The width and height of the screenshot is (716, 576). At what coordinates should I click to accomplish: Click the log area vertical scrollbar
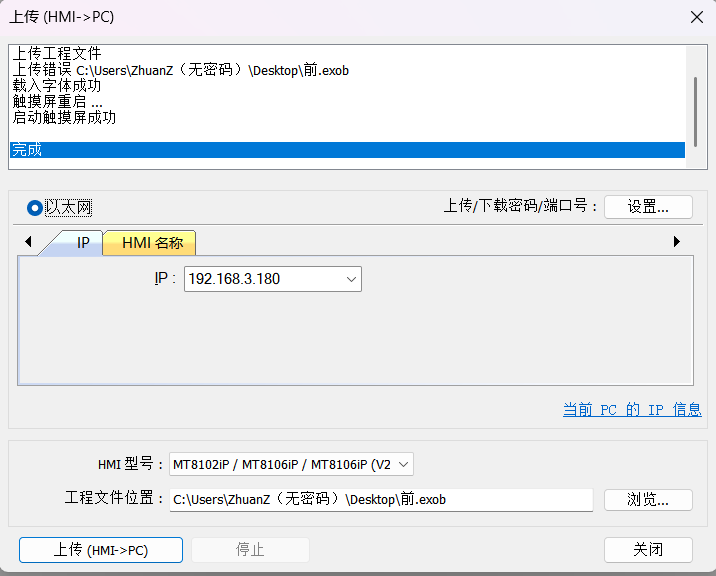point(694,108)
